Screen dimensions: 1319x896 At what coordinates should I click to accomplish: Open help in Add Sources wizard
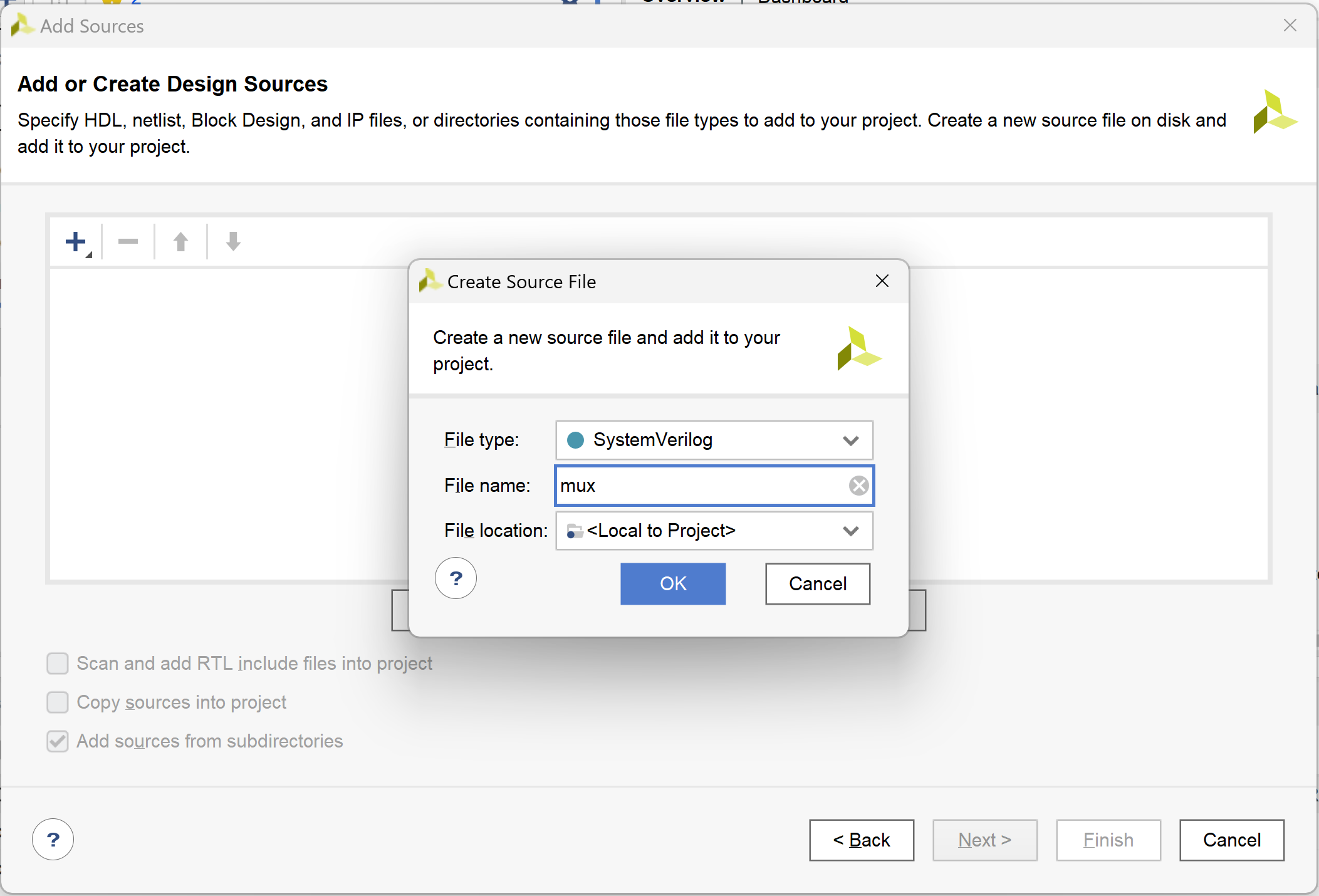53,840
